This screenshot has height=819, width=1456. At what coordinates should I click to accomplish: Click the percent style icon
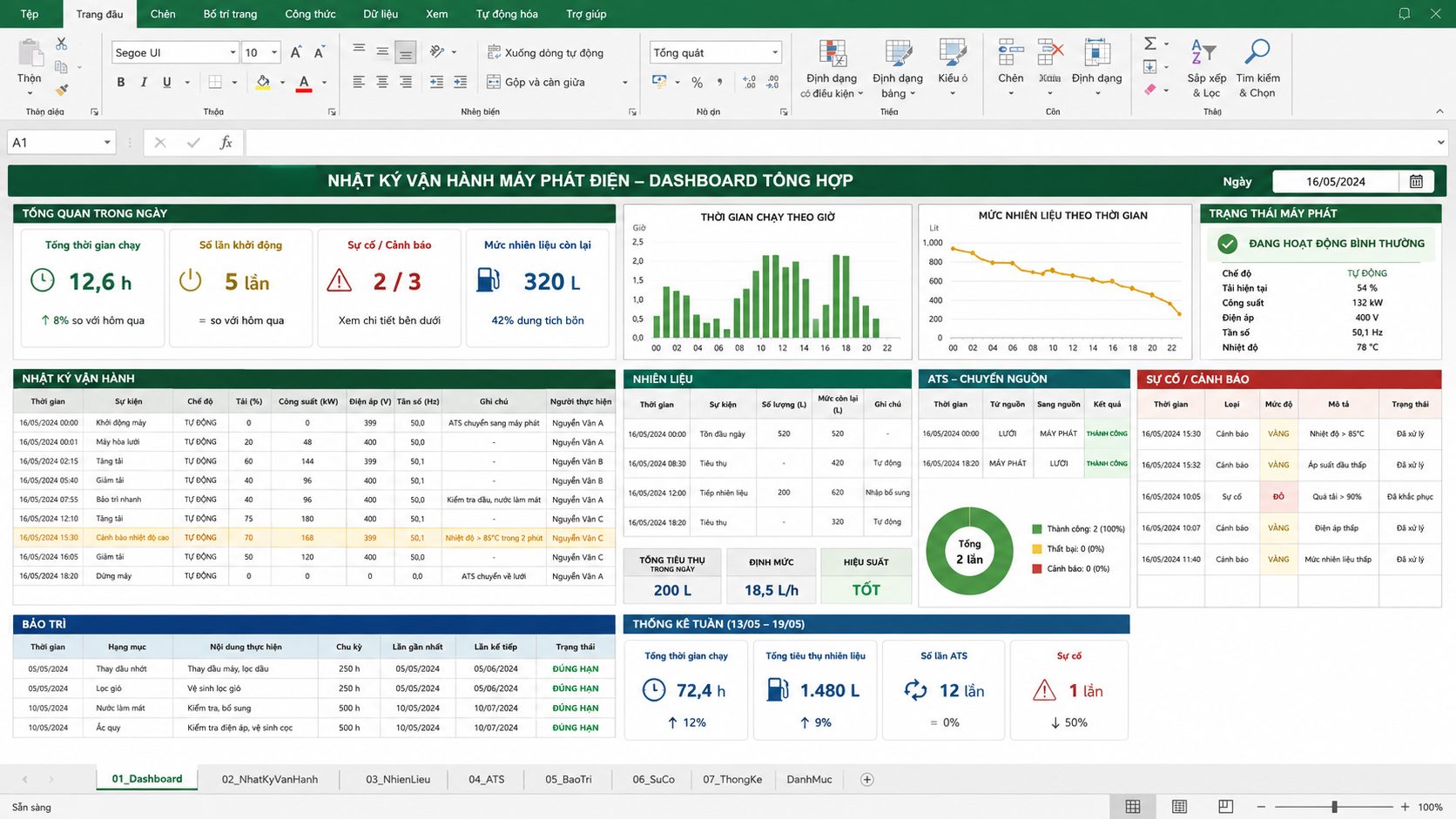click(697, 83)
